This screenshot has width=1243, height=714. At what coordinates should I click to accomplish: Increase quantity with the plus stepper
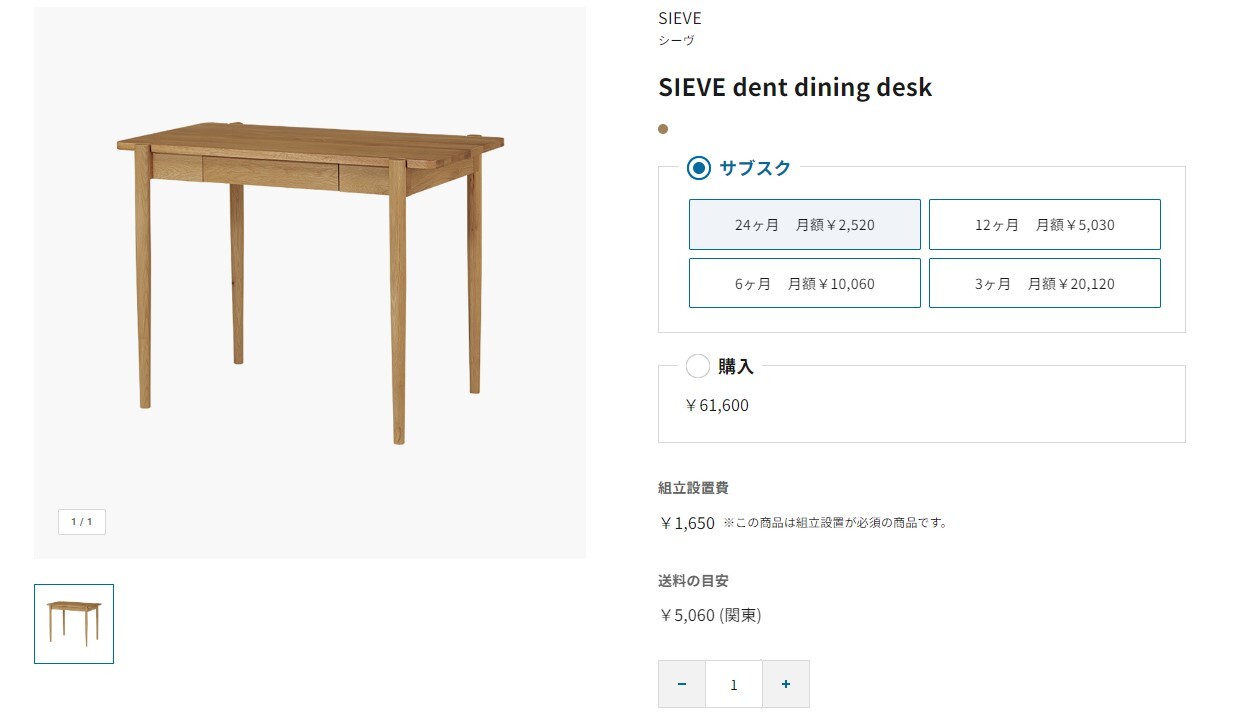click(786, 684)
